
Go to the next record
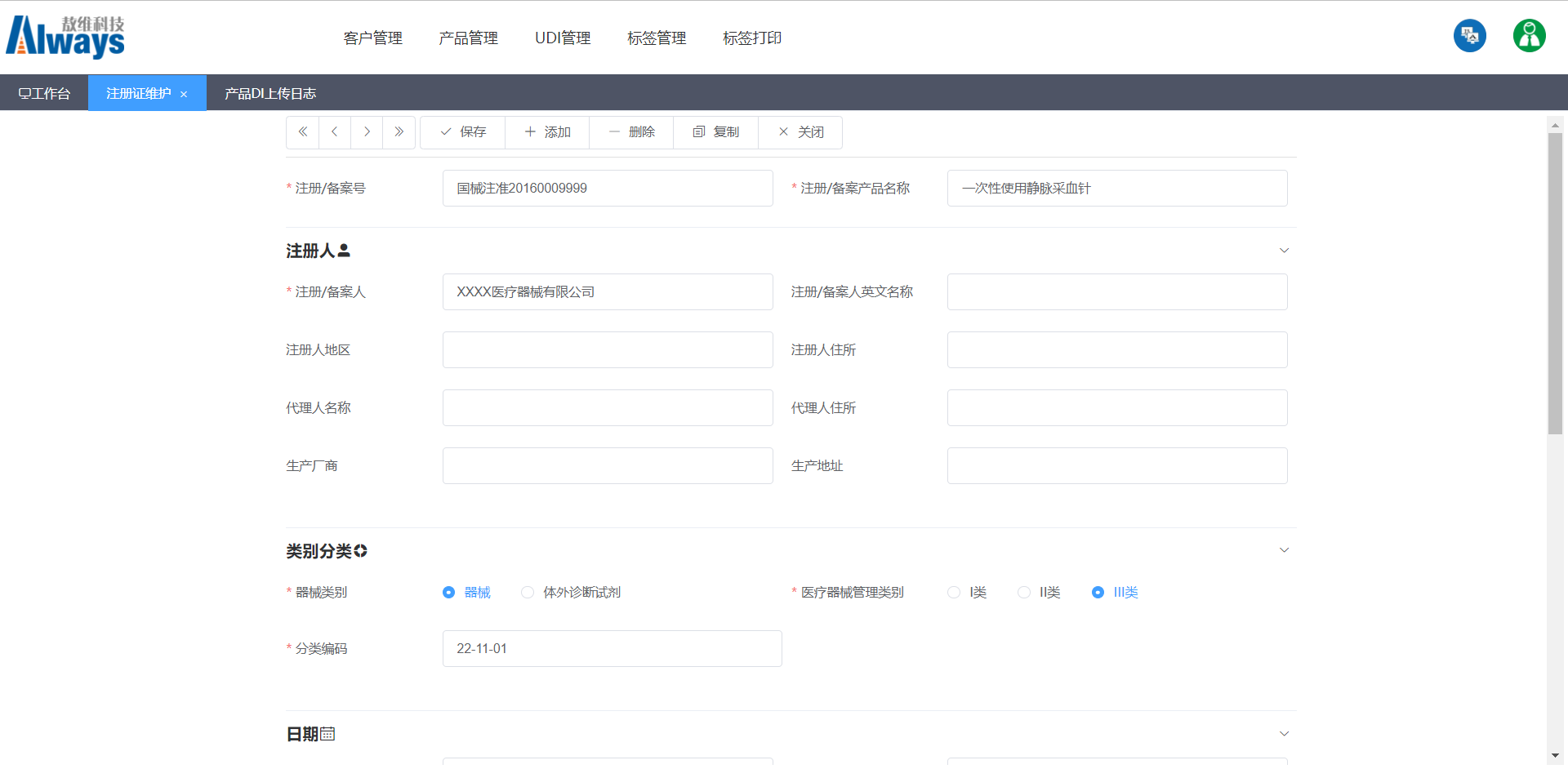[367, 132]
